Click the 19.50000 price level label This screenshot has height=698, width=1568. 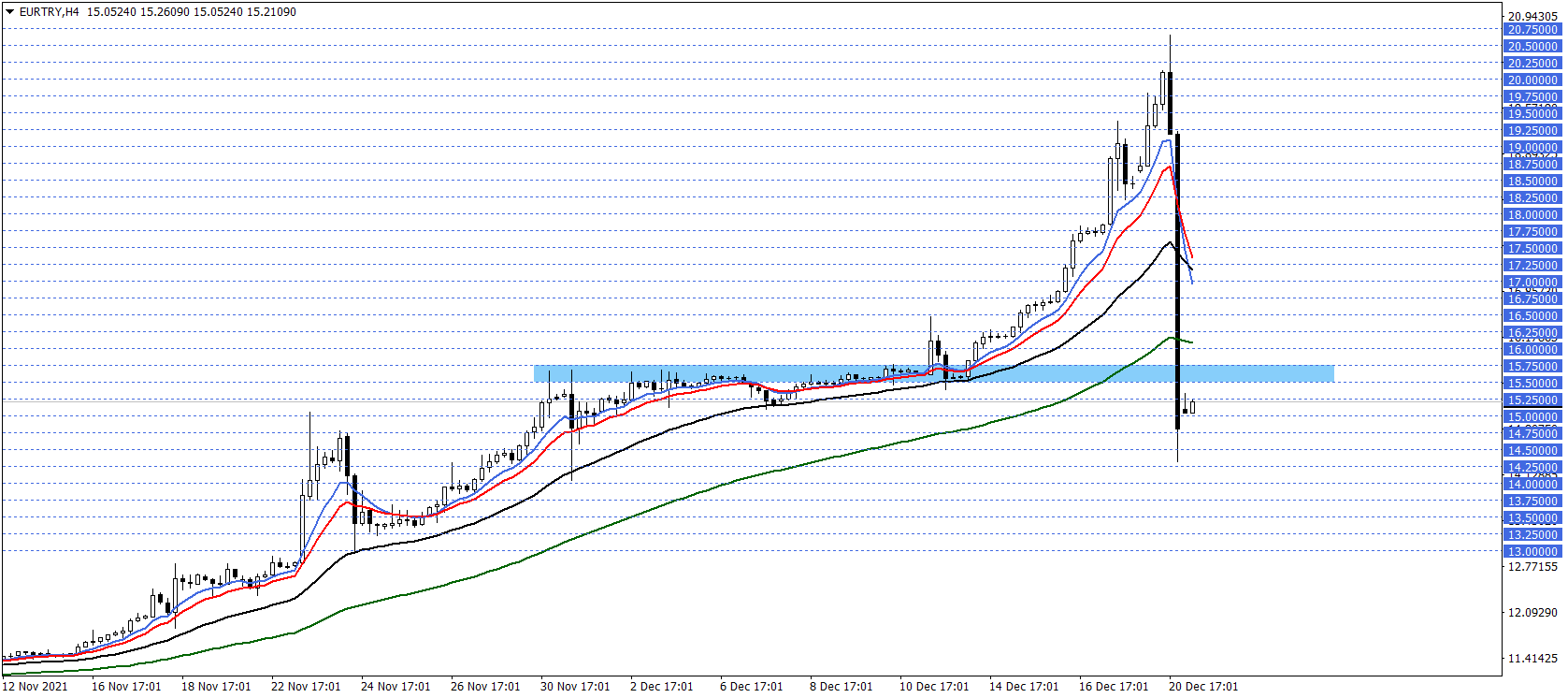1532,114
